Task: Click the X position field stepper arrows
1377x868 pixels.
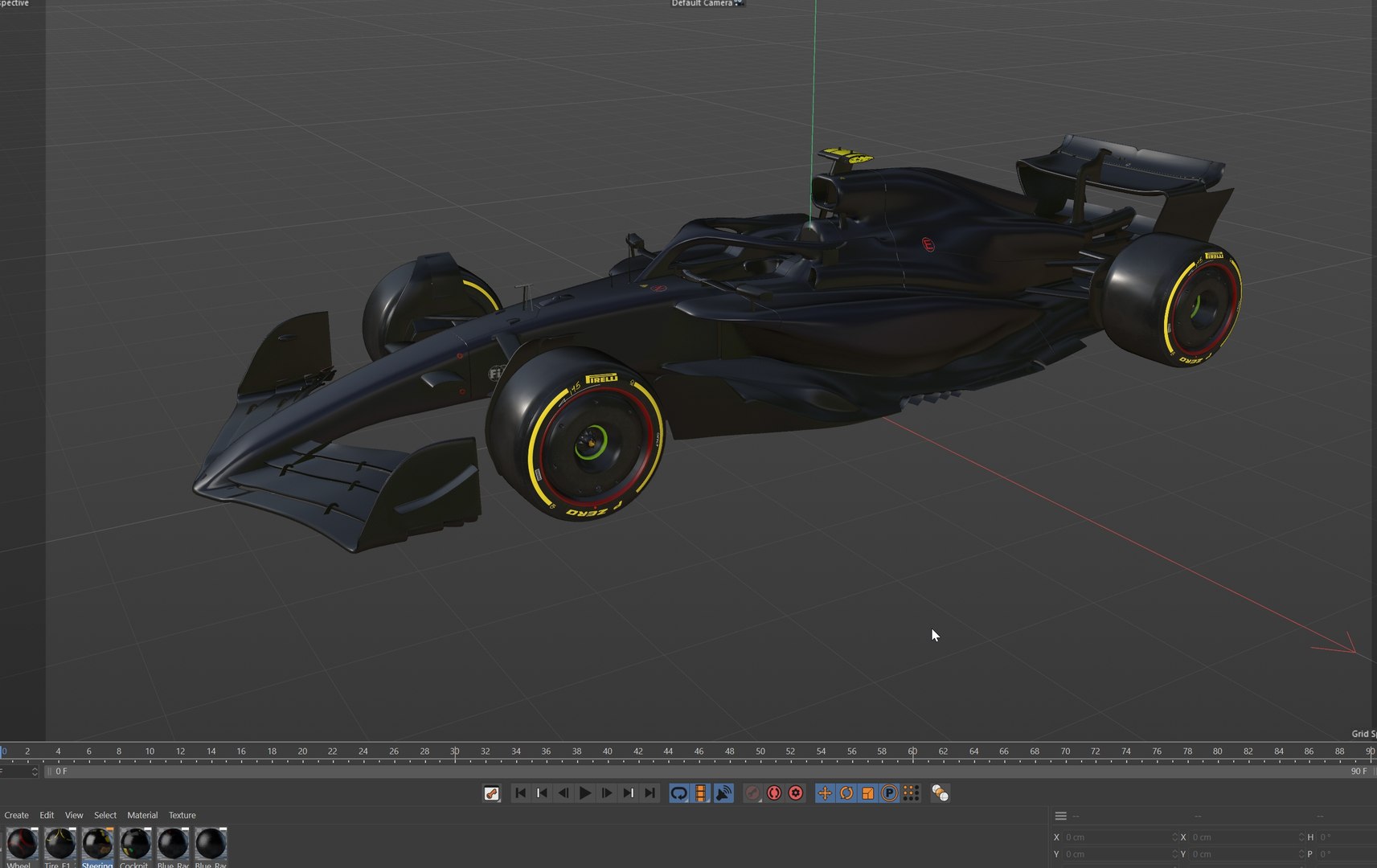Action: pos(1175,837)
